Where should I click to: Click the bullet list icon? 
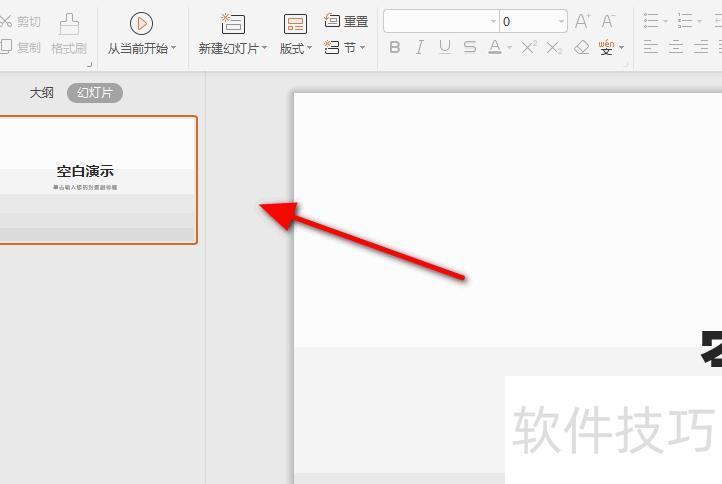coord(651,21)
